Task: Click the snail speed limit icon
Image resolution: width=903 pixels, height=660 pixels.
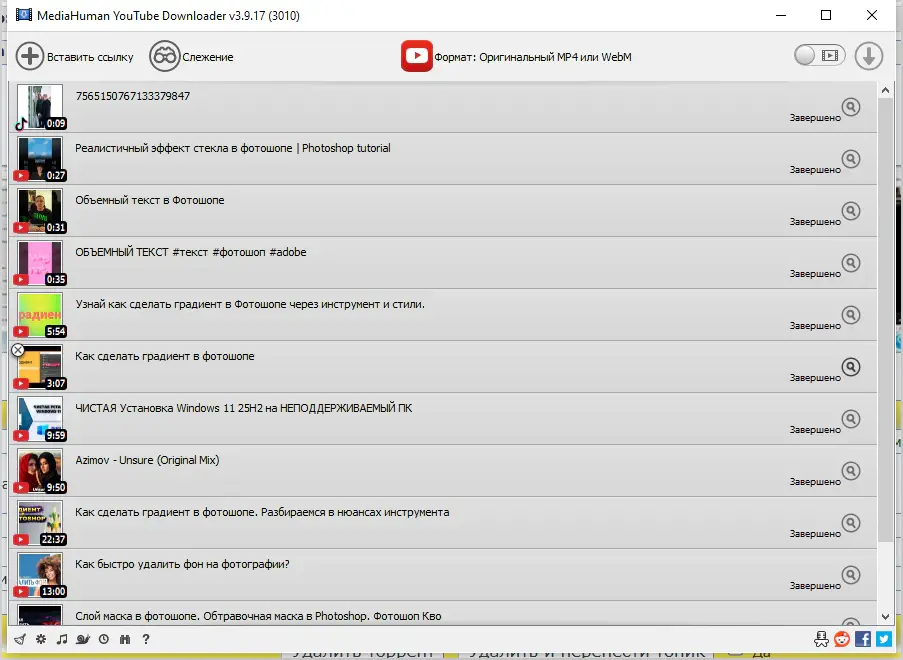Action: coord(83,639)
